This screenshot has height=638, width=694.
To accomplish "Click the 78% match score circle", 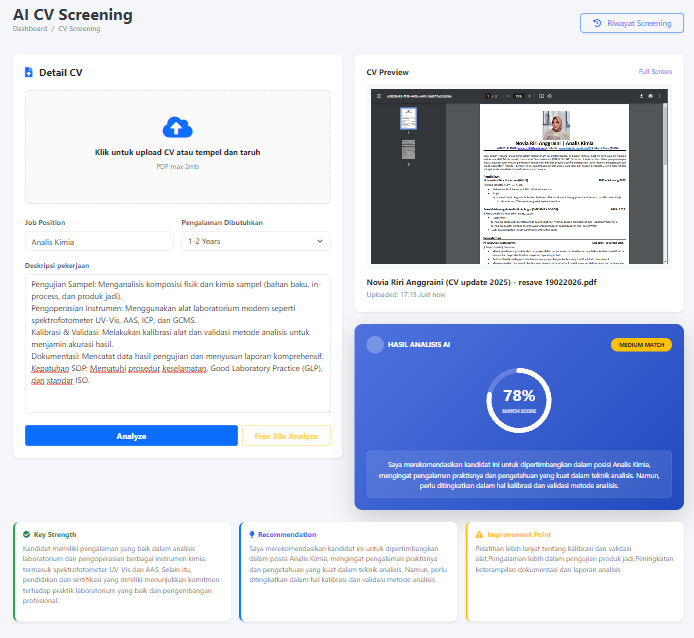I will pos(519,400).
